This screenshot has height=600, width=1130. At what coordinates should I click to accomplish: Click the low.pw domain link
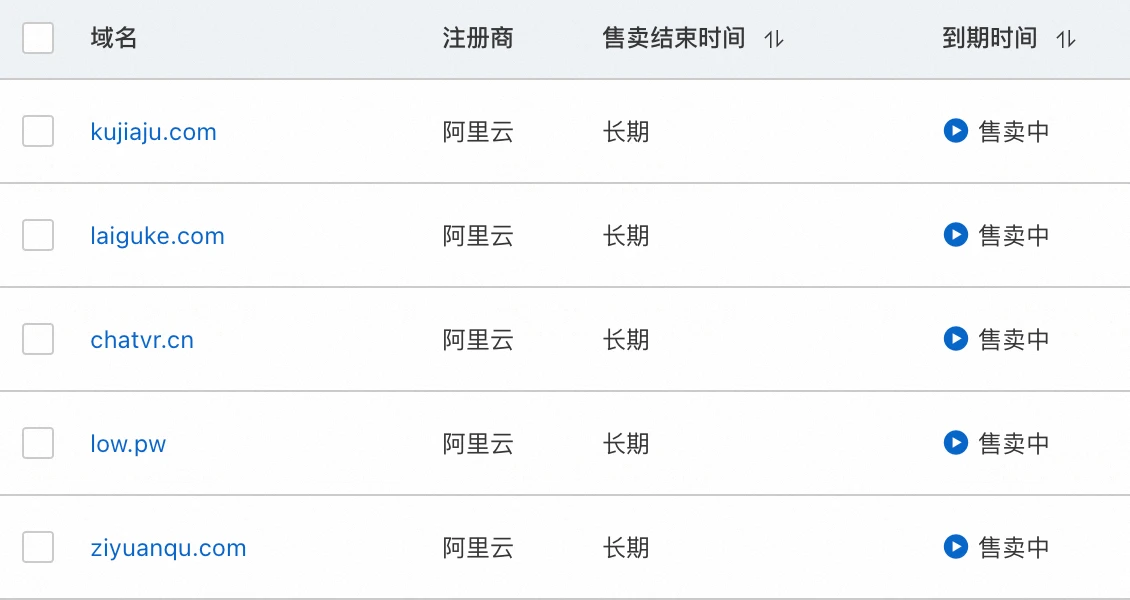(x=128, y=444)
